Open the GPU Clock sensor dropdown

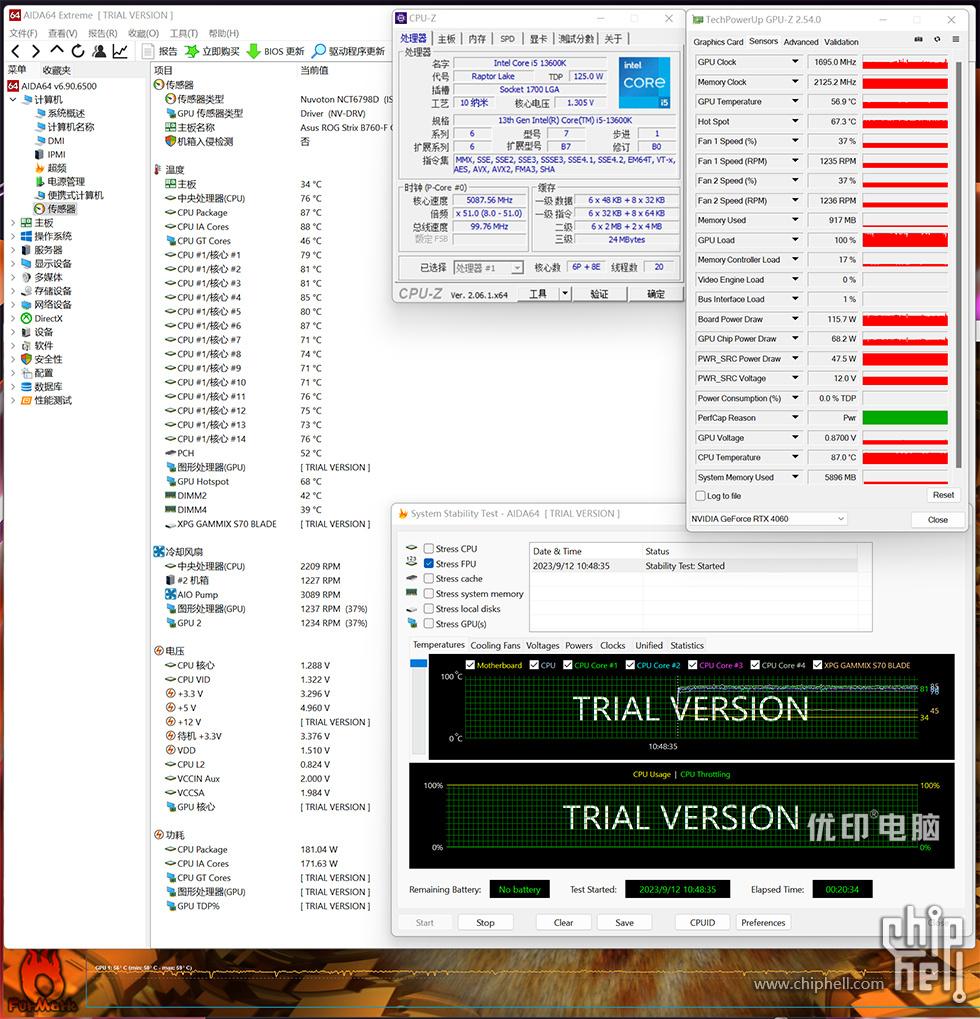pyautogui.click(x=795, y=62)
